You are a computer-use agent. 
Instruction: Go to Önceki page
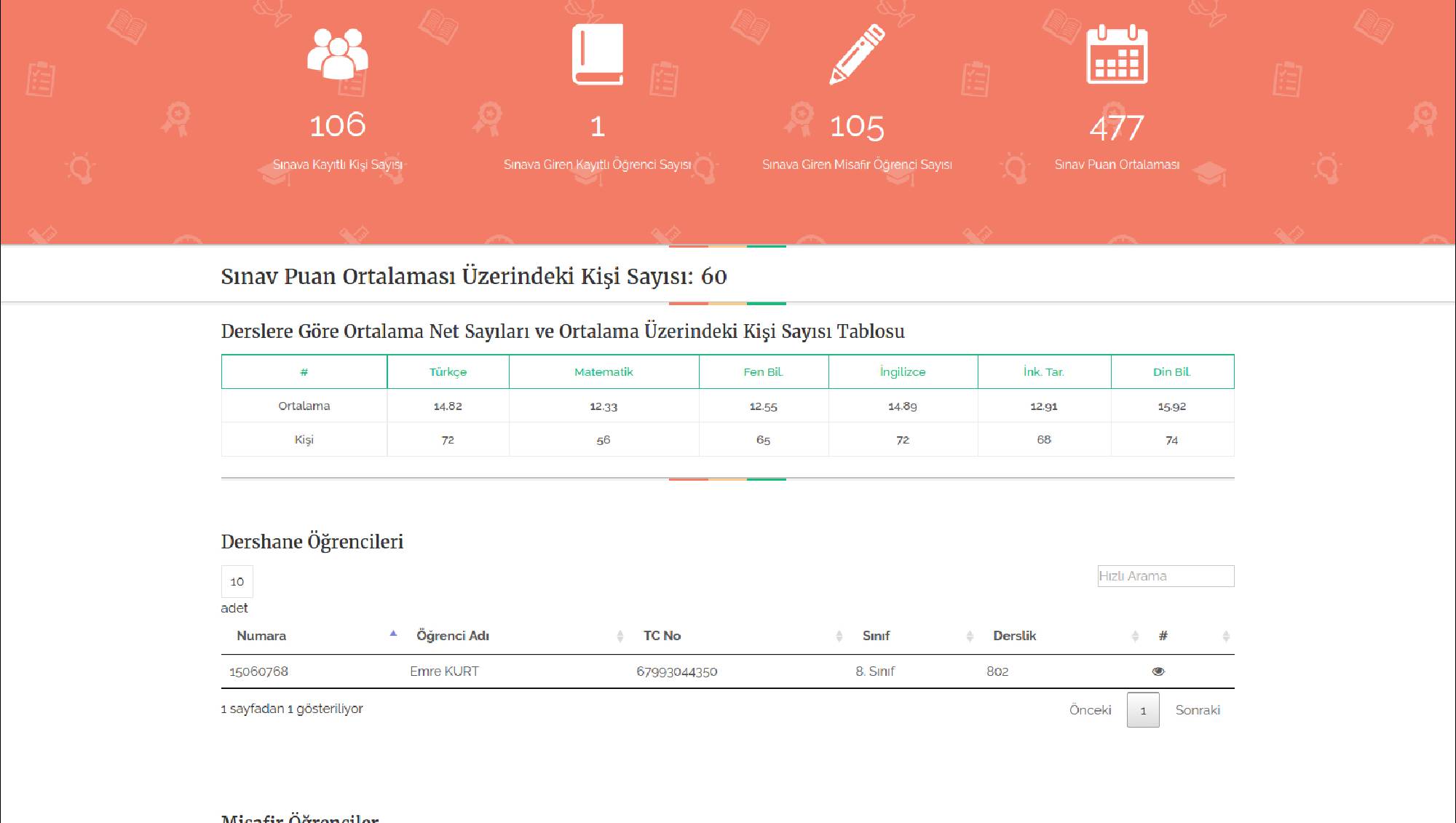click(1090, 710)
